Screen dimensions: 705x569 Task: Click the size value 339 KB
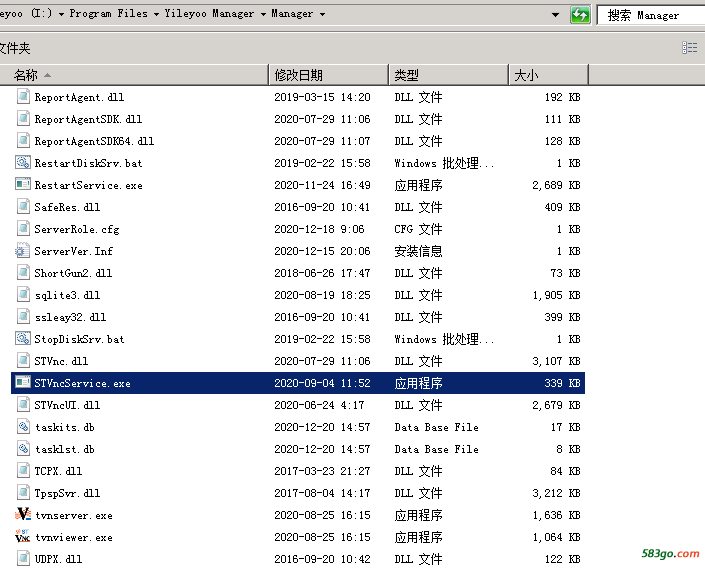coord(562,383)
